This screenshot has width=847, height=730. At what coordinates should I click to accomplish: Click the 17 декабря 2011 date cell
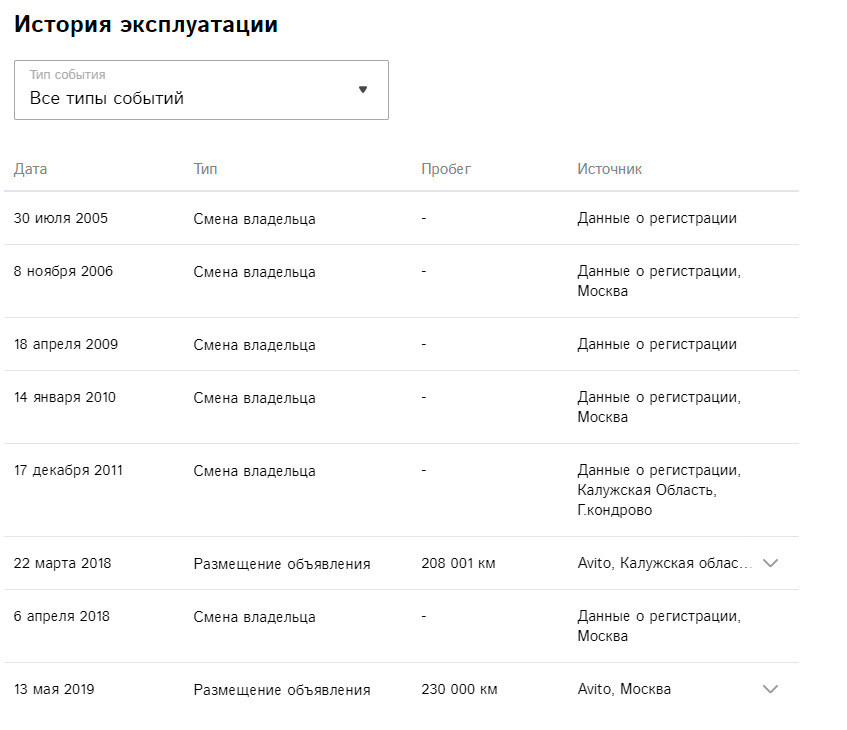pos(68,470)
